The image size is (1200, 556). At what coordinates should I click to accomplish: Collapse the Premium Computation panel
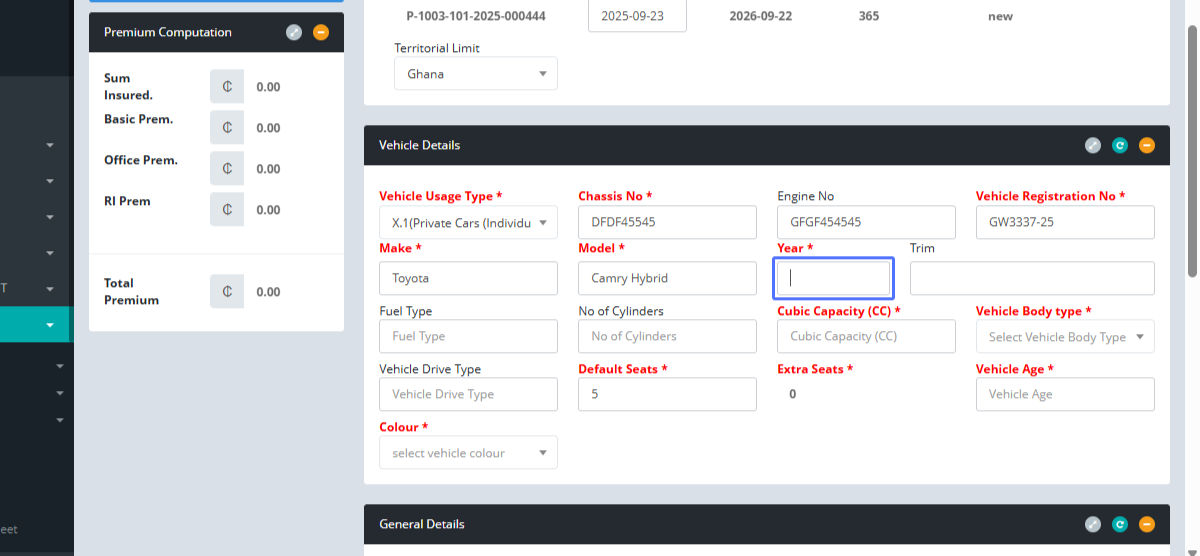[320, 32]
